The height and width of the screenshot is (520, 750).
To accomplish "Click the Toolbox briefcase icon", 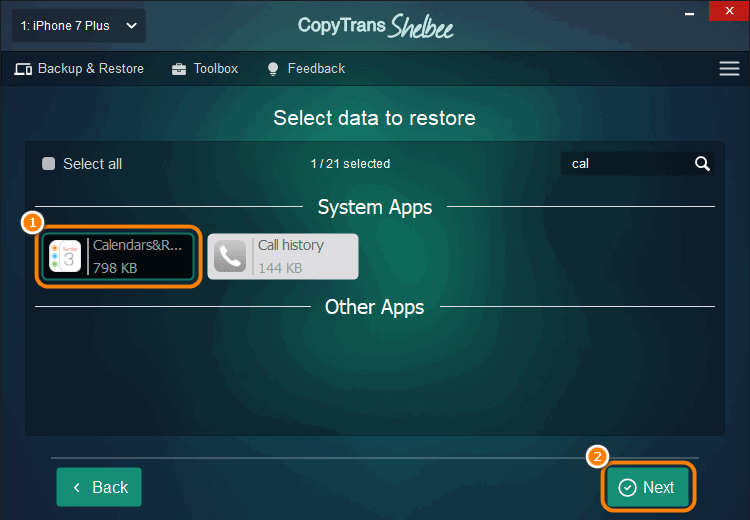I will click(179, 69).
